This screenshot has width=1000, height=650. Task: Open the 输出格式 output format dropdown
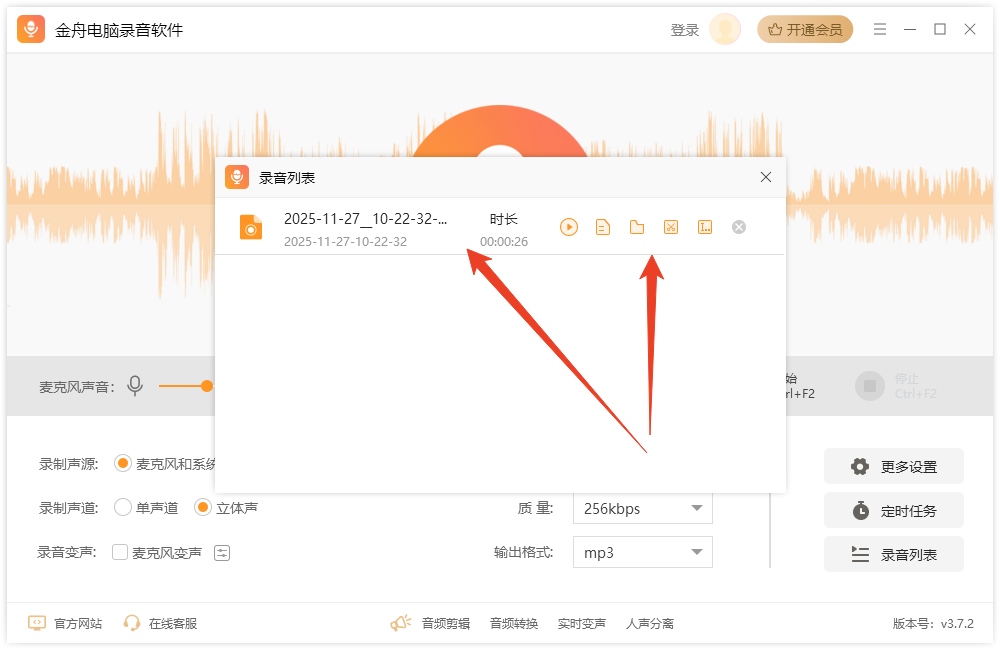click(642, 552)
